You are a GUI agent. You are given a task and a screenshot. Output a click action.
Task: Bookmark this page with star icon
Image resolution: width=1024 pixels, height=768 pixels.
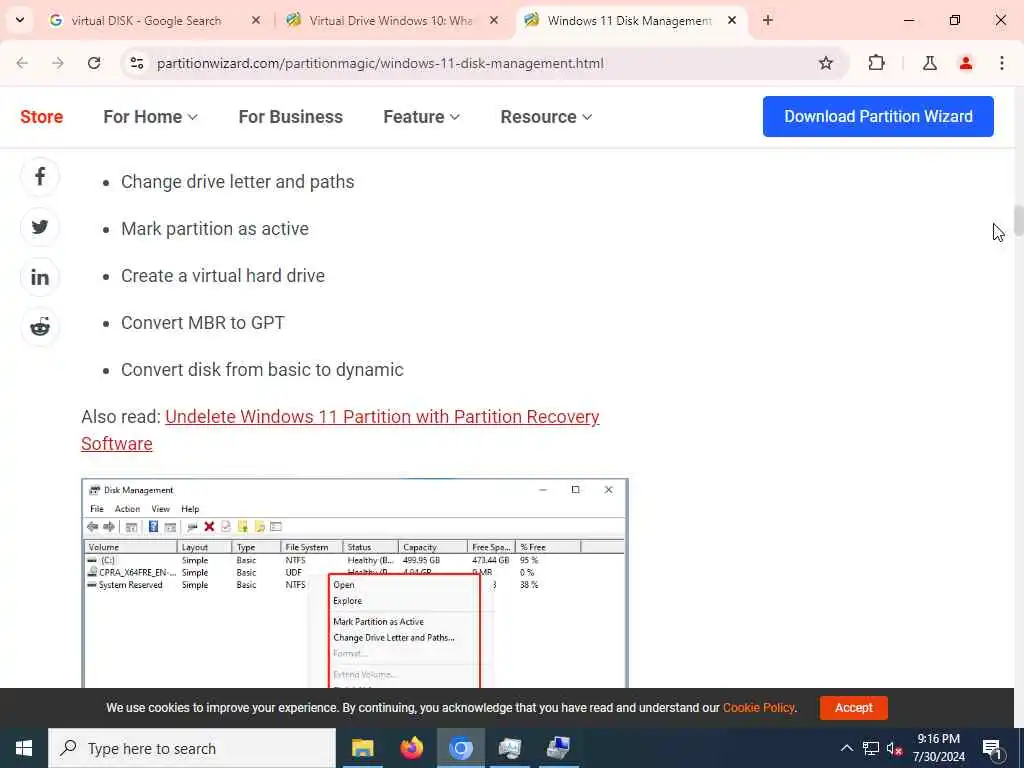pyautogui.click(x=825, y=63)
